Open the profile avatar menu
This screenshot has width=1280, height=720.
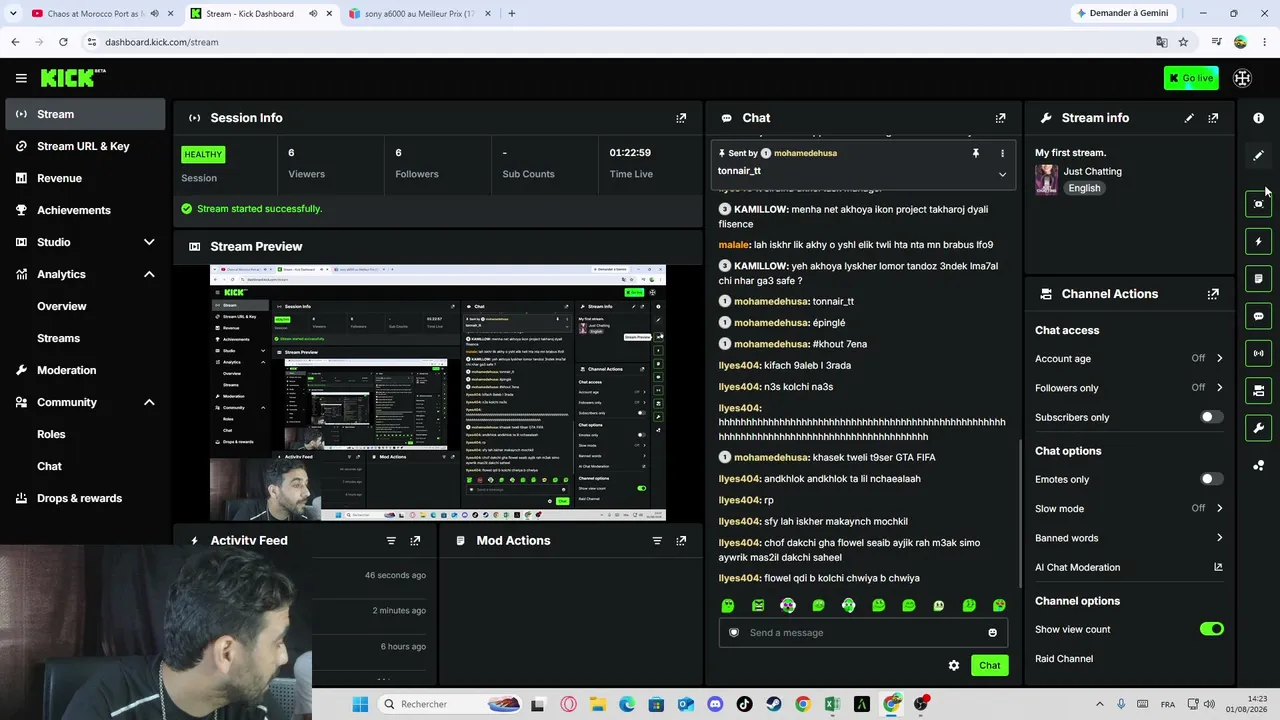pyautogui.click(x=1243, y=78)
